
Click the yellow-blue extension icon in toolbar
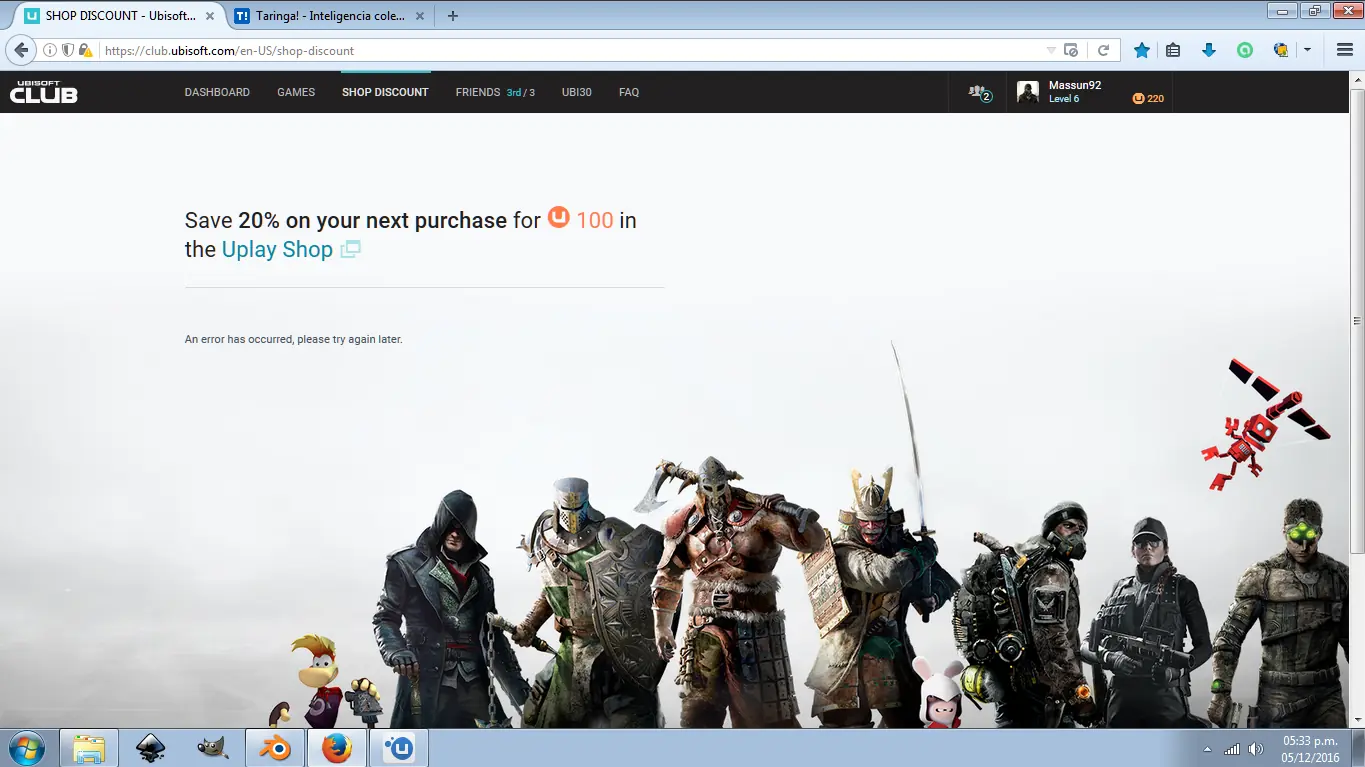[1280, 50]
